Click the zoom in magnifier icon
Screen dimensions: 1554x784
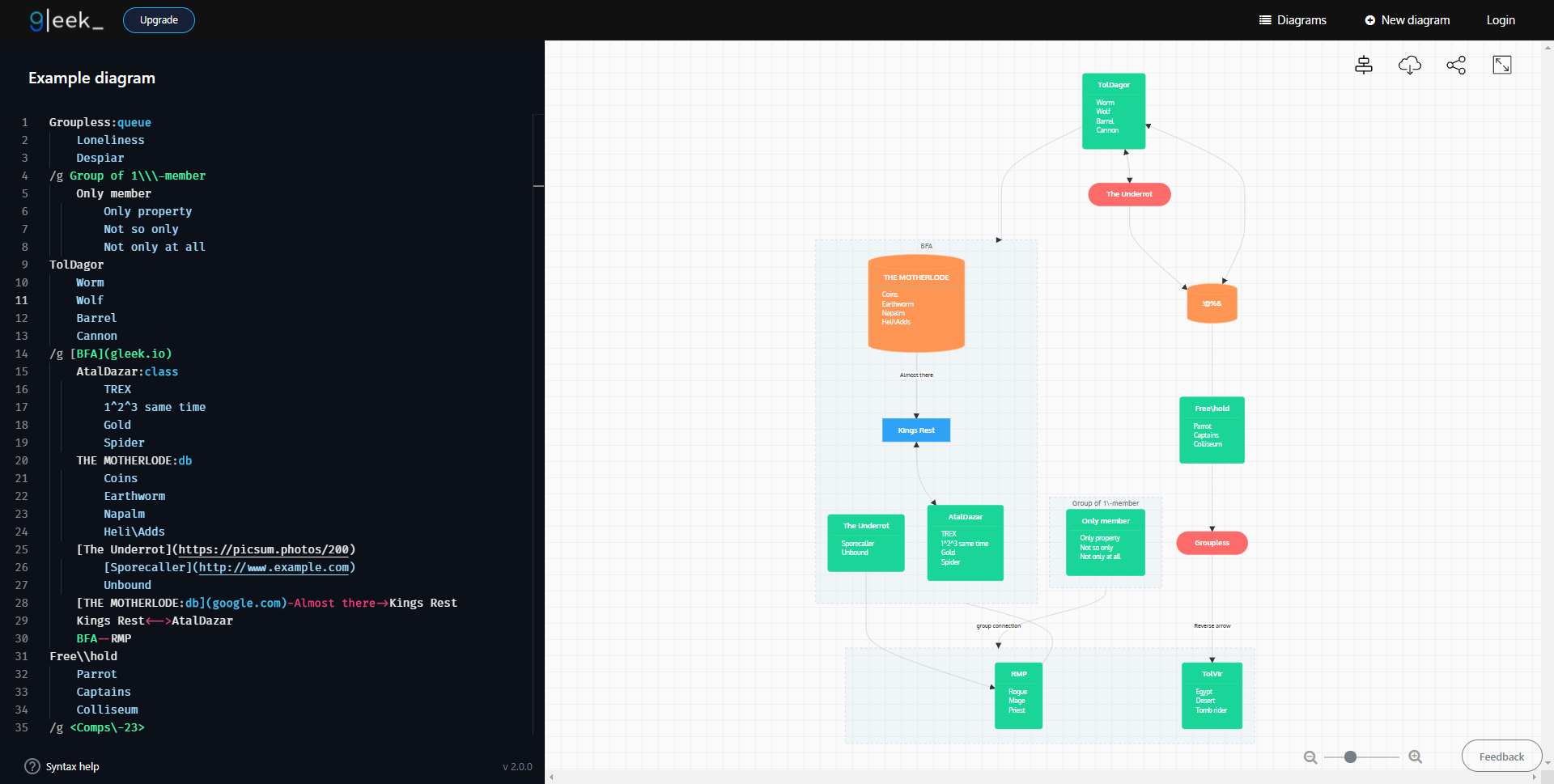1416,757
